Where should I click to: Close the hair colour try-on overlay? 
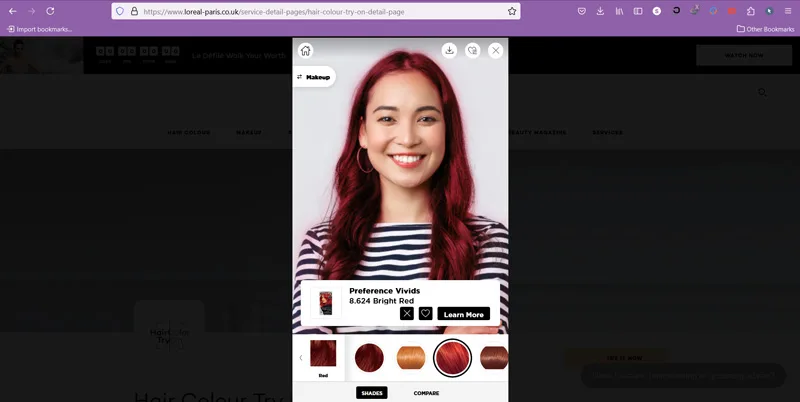click(495, 50)
